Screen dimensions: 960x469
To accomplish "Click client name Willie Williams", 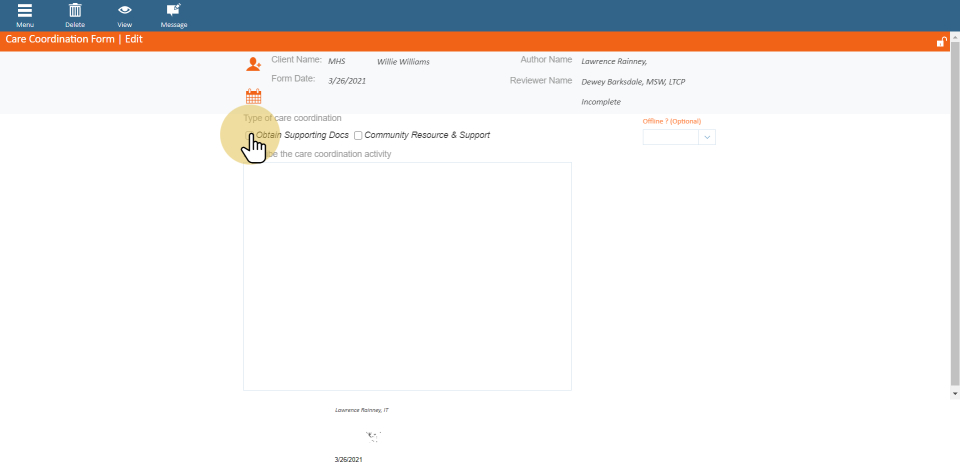I will pyautogui.click(x=403, y=62).
